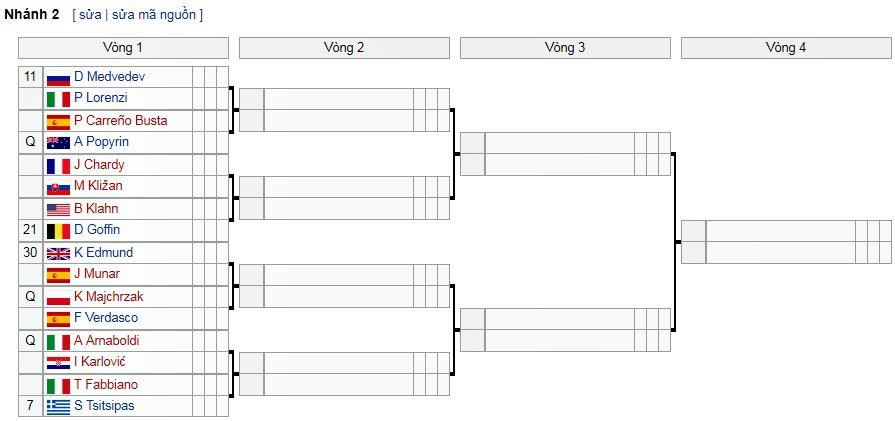The image size is (895, 421).
Task: Go to the F Verdasco player page
Action: coord(106,318)
